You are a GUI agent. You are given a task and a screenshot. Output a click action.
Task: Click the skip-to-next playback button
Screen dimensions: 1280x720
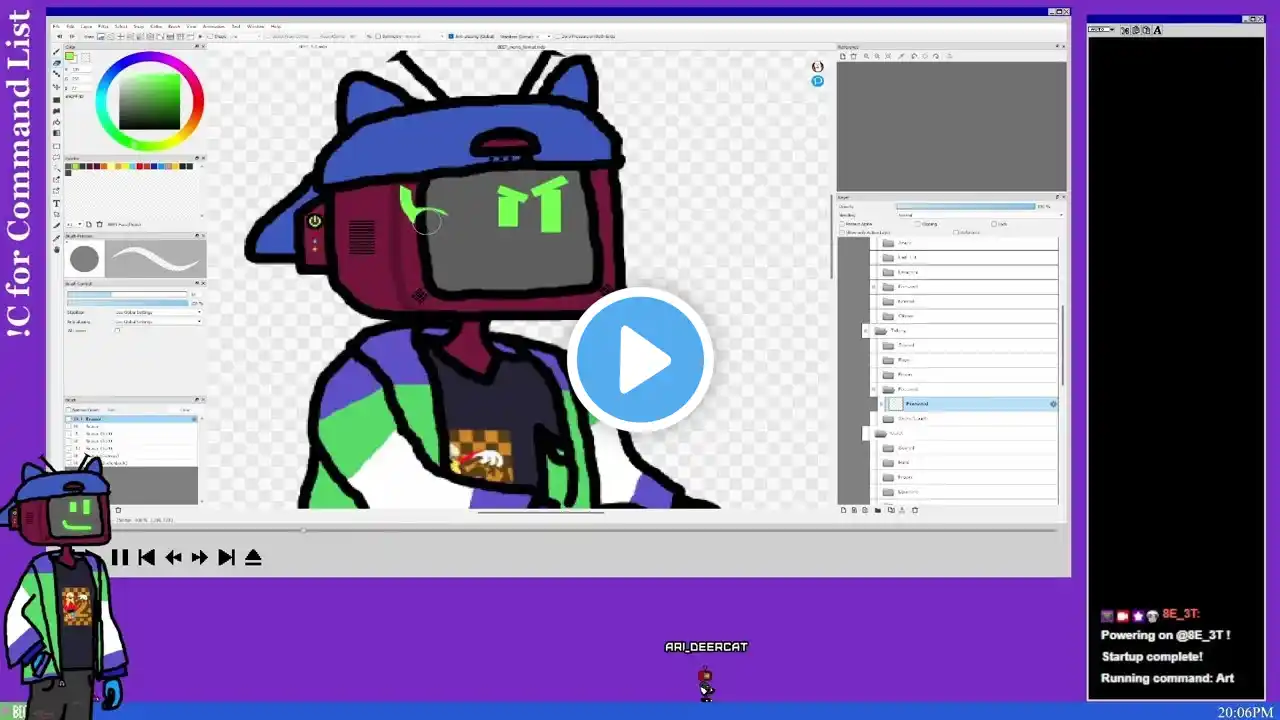click(226, 558)
